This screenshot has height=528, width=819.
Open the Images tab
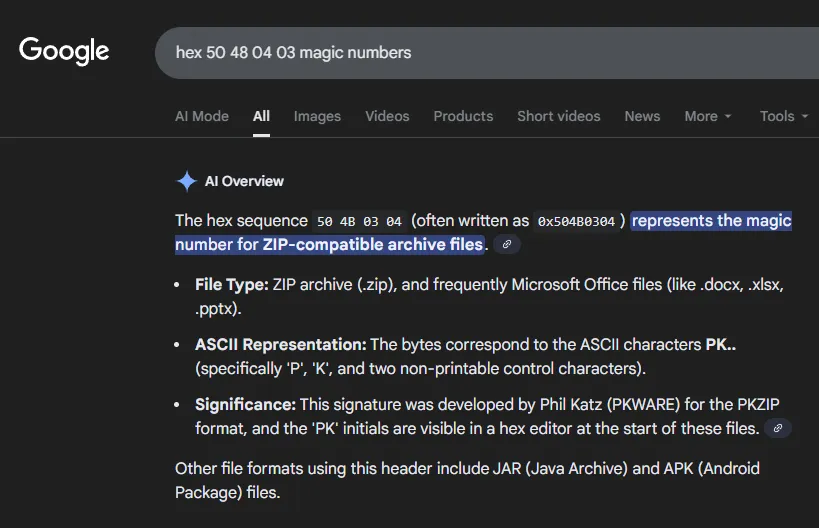317,116
